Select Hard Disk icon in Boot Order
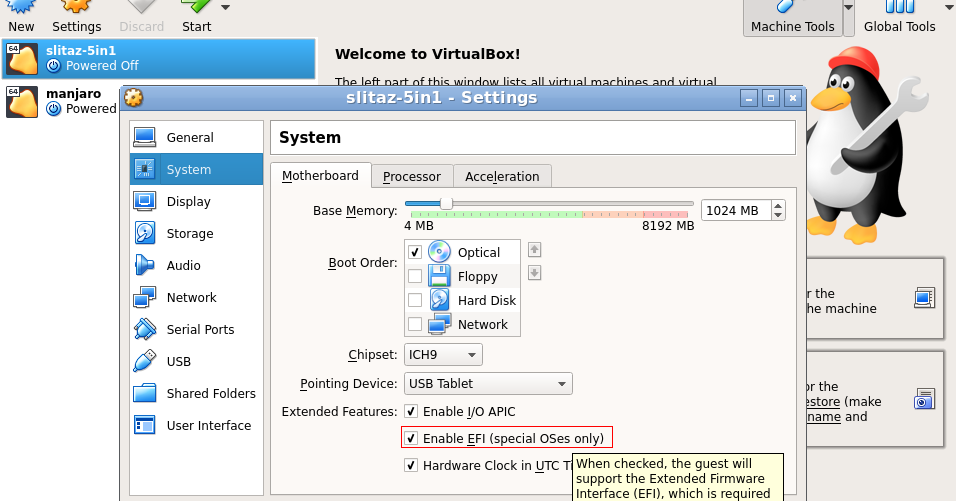 [439, 300]
